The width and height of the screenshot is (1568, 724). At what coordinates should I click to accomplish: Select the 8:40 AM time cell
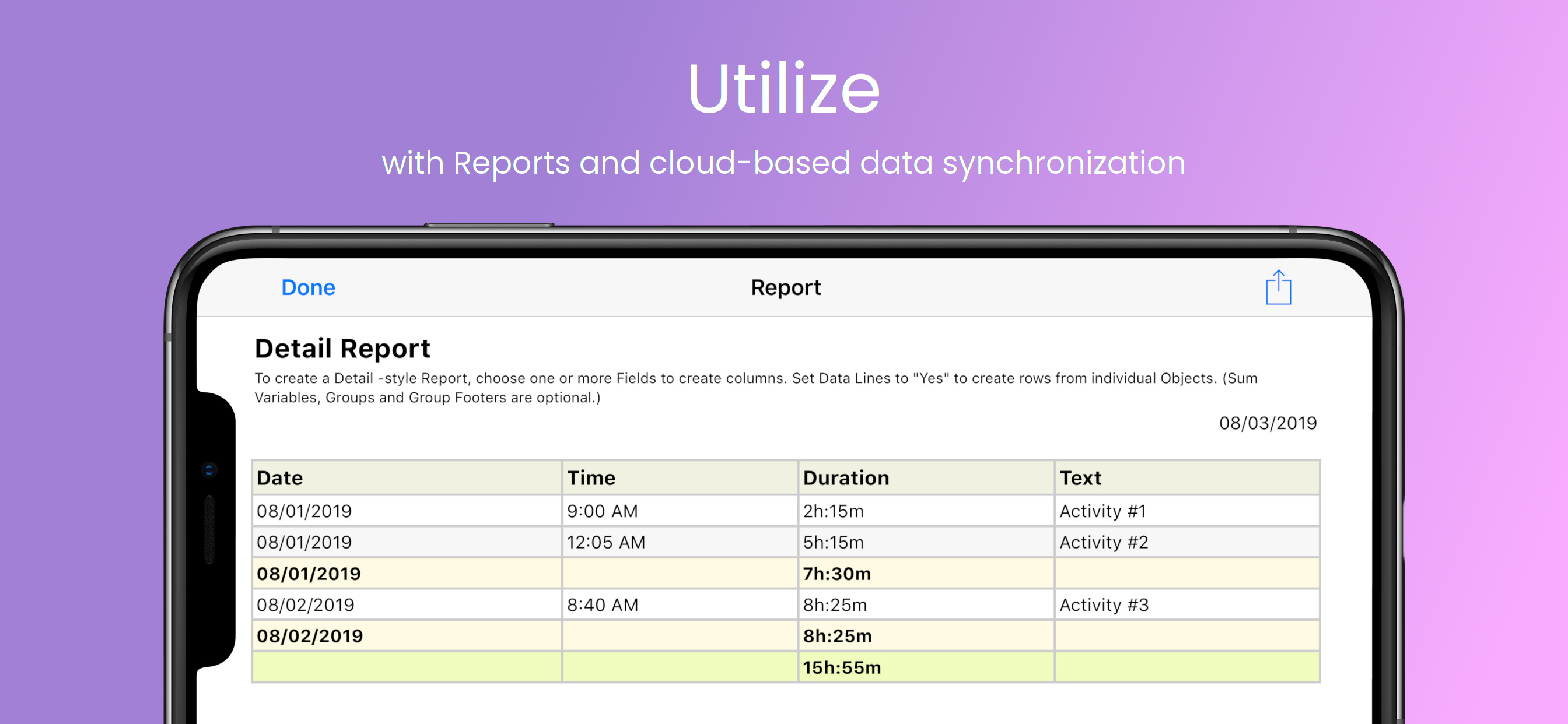coord(602,604)
